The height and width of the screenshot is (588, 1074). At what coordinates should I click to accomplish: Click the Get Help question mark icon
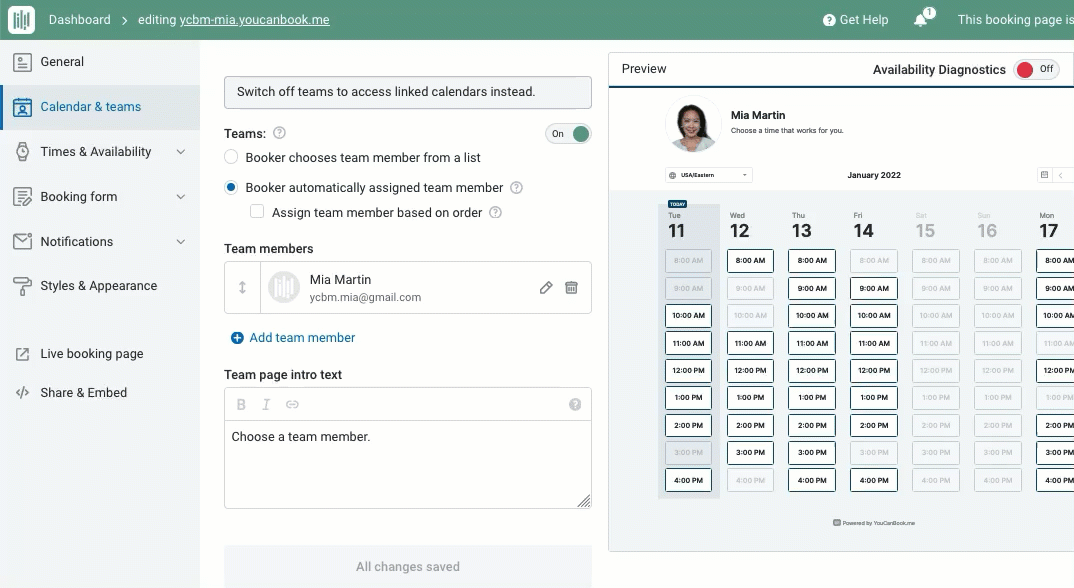828,19
